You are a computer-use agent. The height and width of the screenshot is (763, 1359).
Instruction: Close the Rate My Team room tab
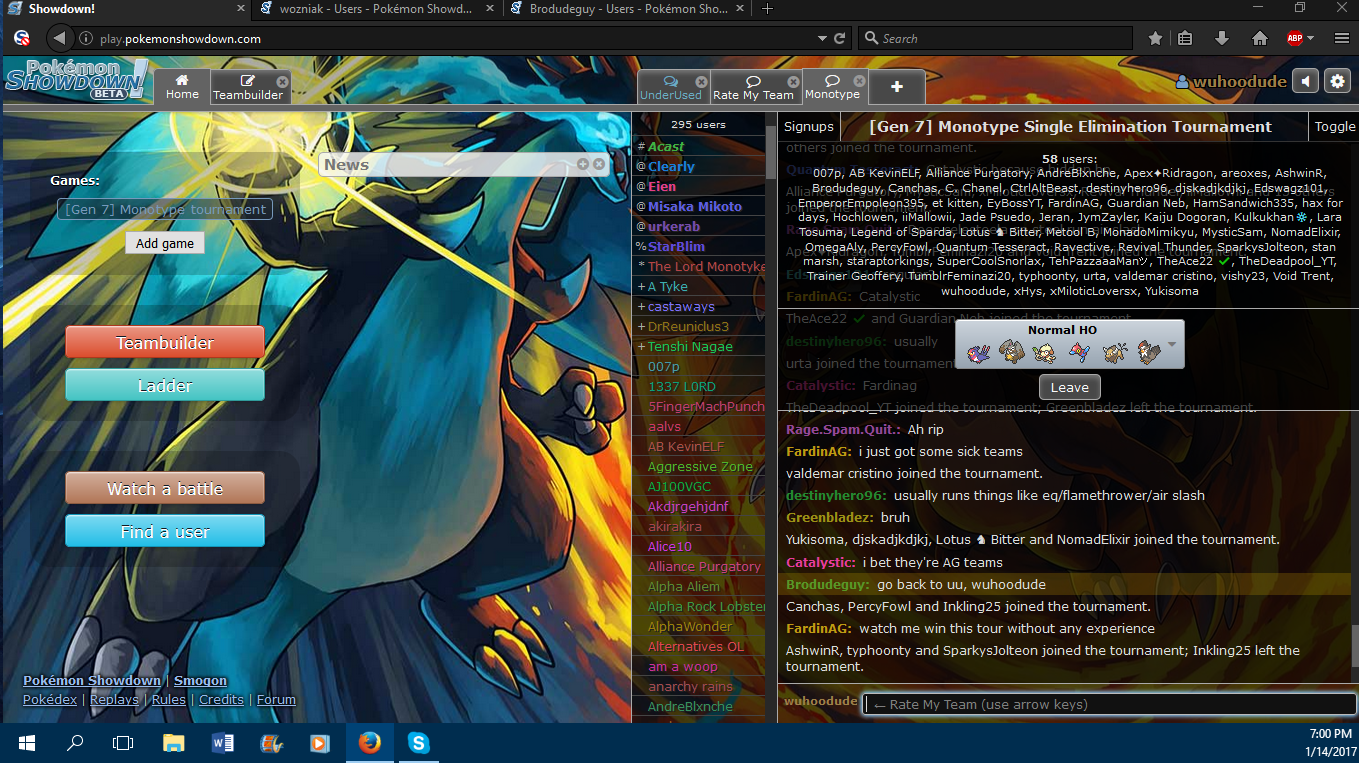[x=794, y=81]
